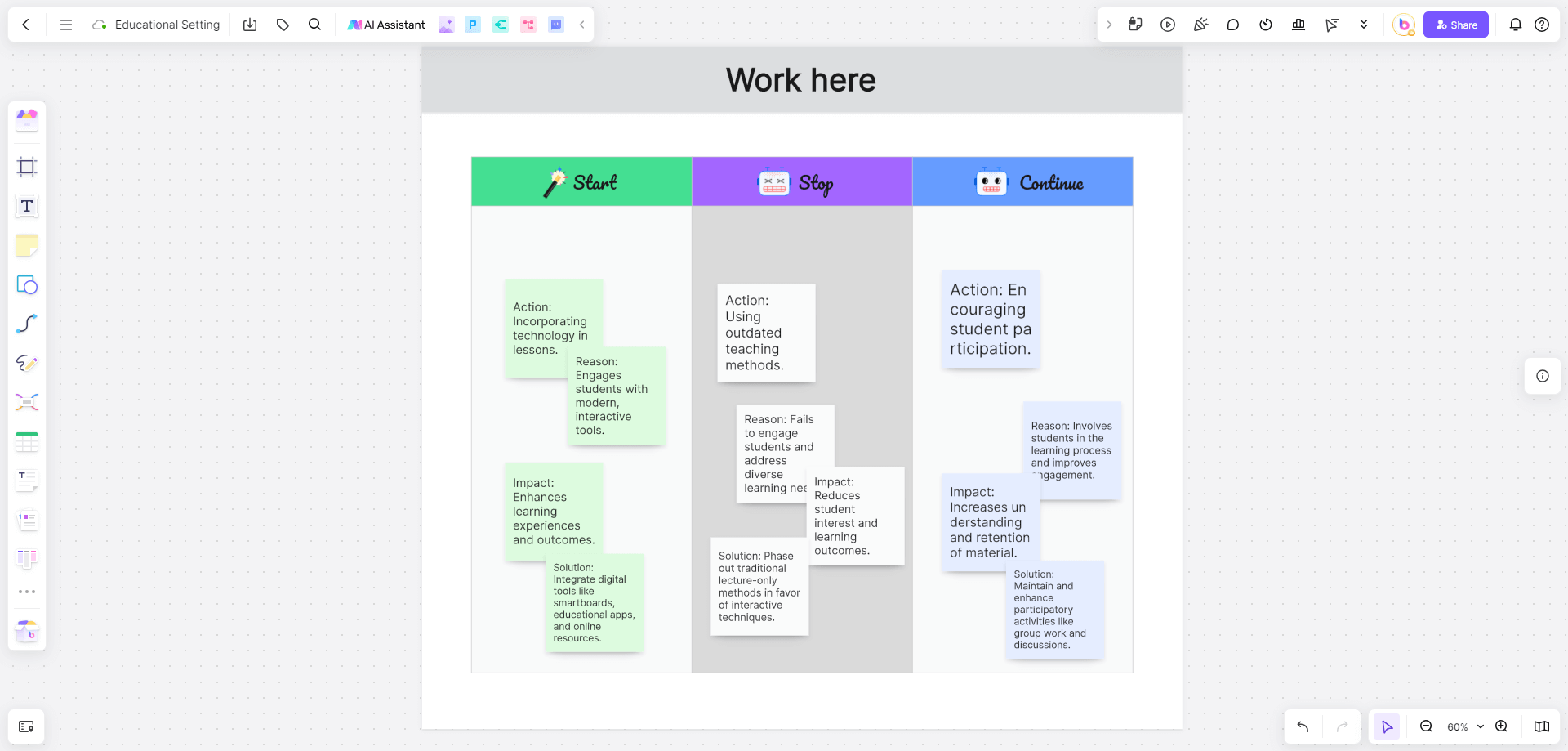Open the templates library icon
The width and height of the screenshot is (1568, 751).
27,120
